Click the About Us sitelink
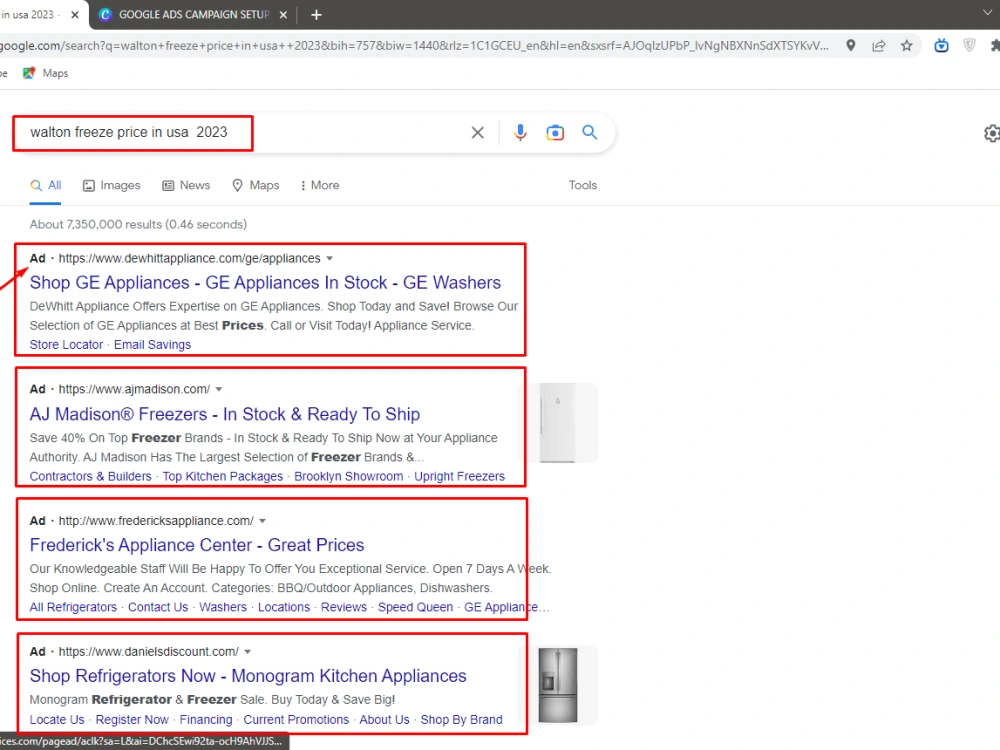 385,720
